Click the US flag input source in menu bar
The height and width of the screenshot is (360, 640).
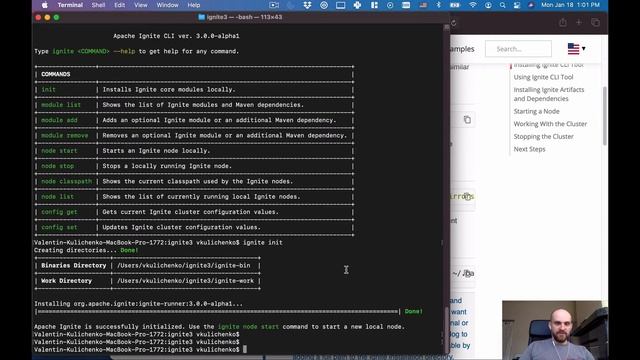[423, 5]
